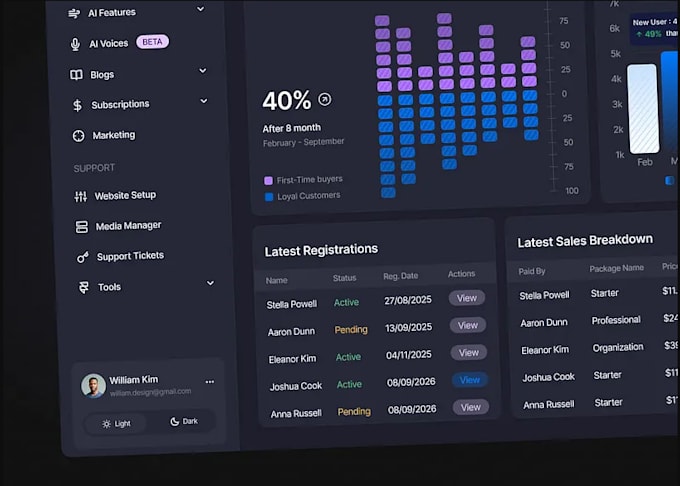Click the moon icon in Dark mode button

[x=174, y=422]
